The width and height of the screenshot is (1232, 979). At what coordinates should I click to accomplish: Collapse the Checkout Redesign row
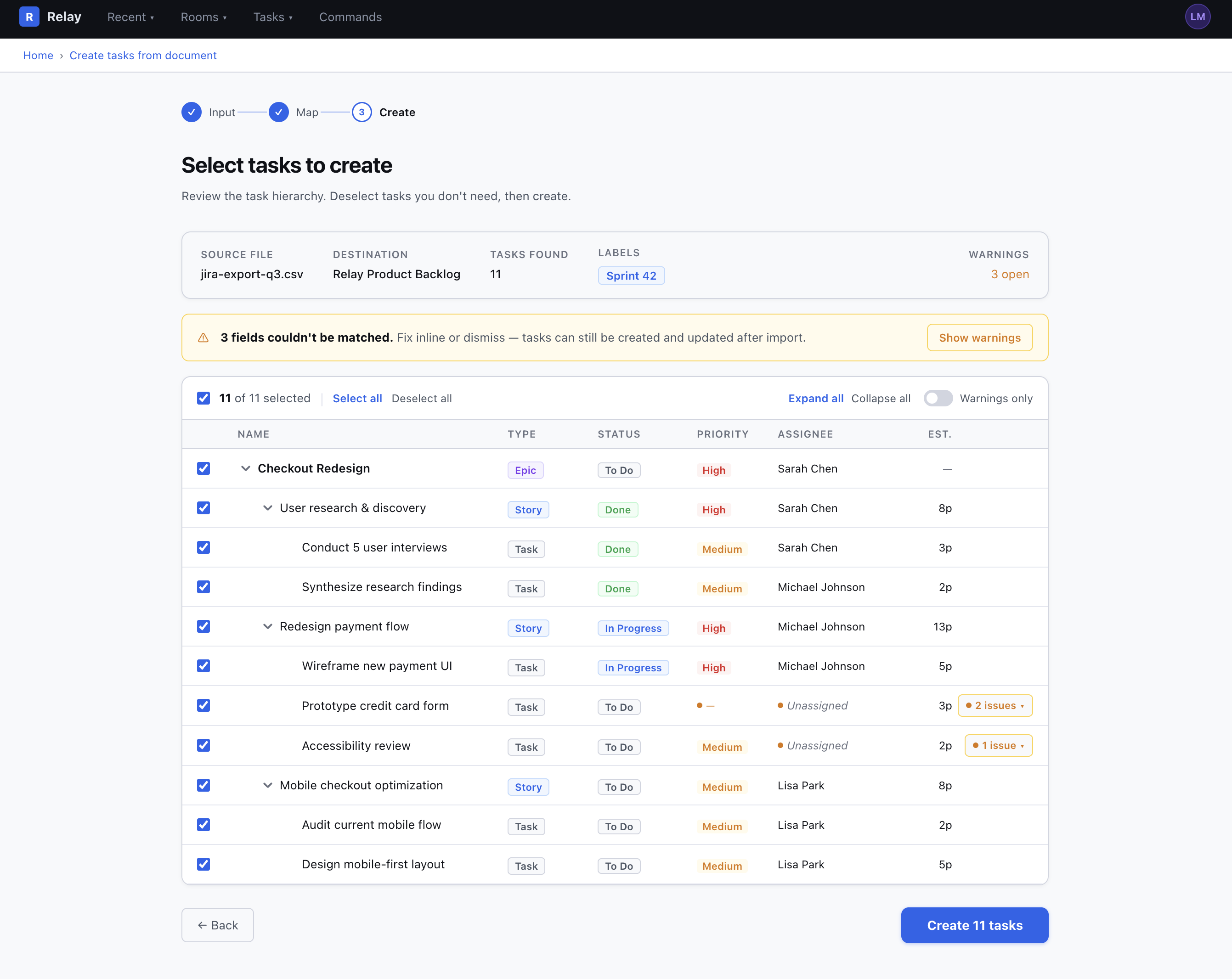click(245, 468)
